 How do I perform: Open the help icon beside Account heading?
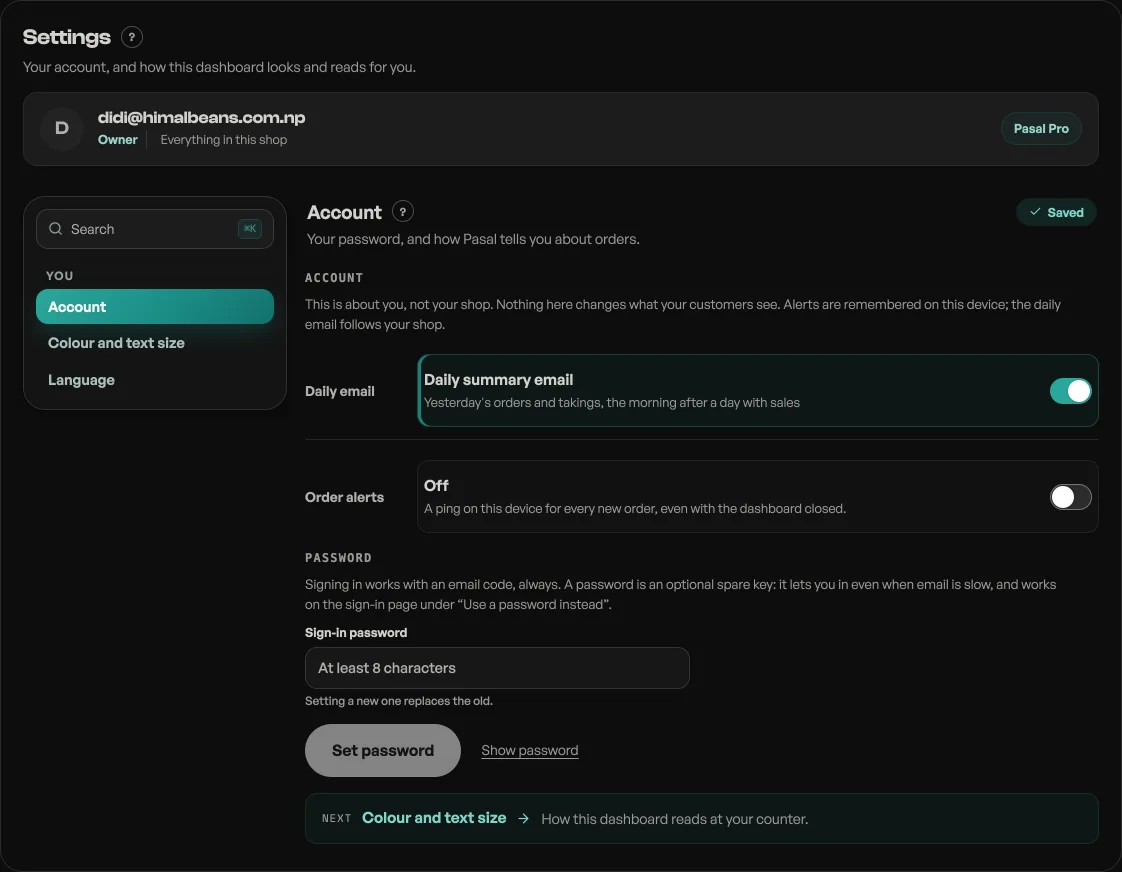[403, 212]
